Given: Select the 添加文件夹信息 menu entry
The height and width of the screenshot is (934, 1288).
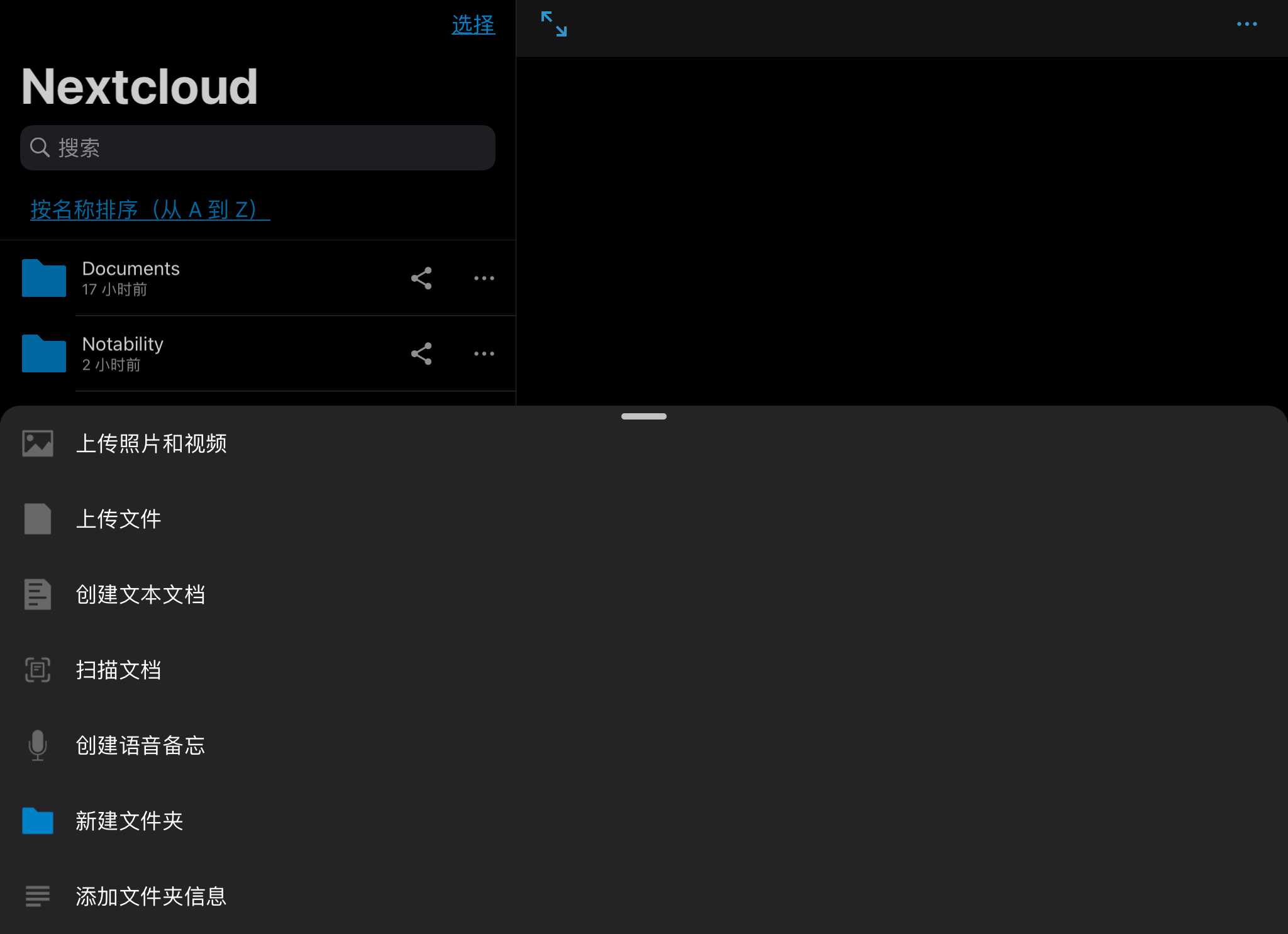Looking at the screenshot, I should [x=644, y=896].
